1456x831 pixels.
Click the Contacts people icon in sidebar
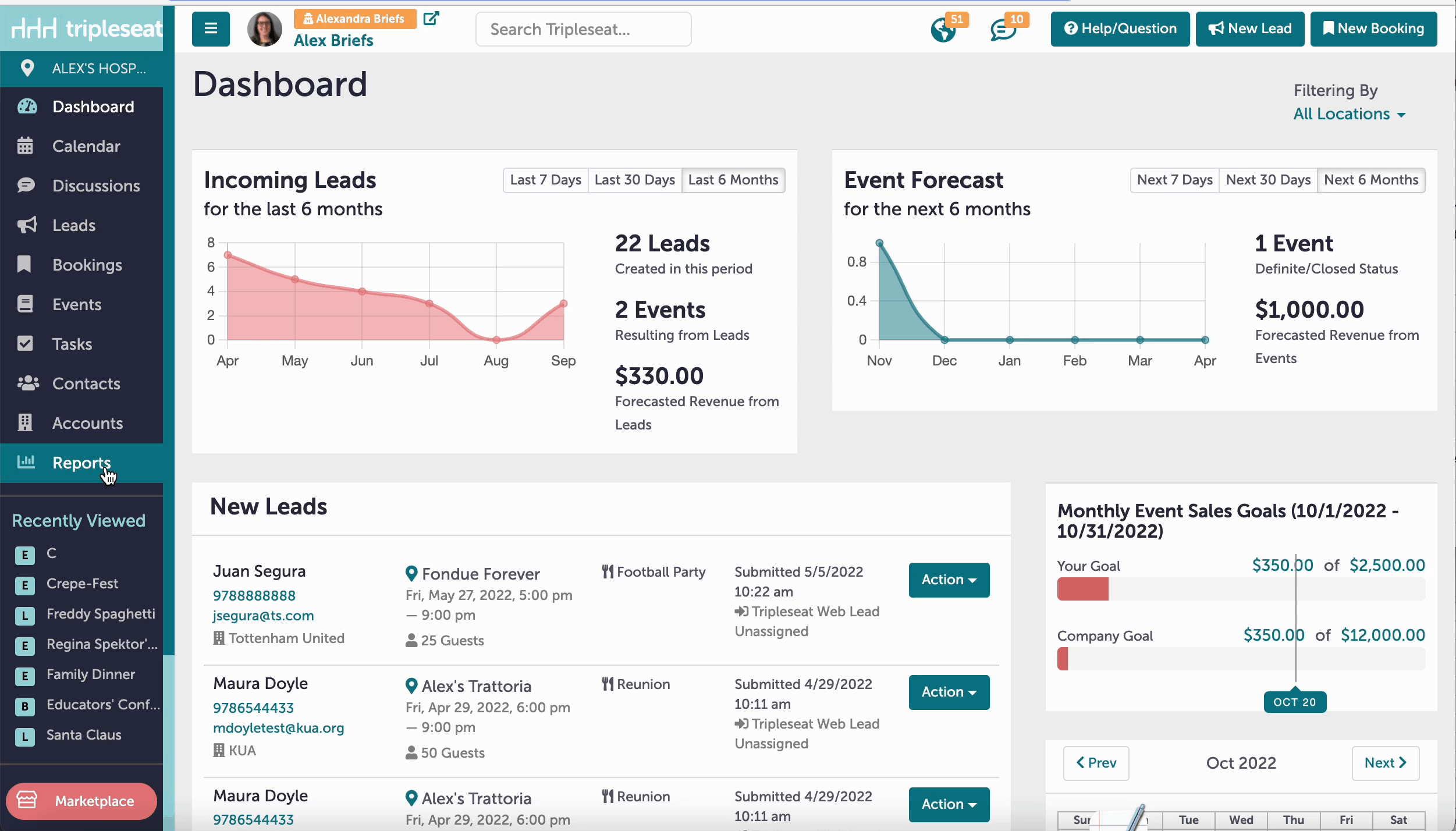28,383
